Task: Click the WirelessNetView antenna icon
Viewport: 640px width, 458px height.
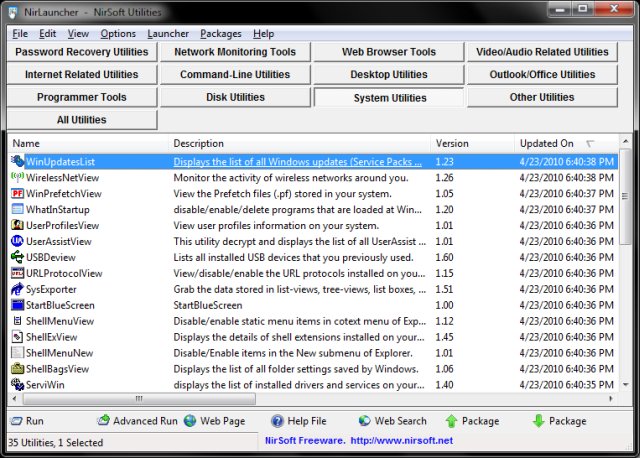Action: coord(17,177)
